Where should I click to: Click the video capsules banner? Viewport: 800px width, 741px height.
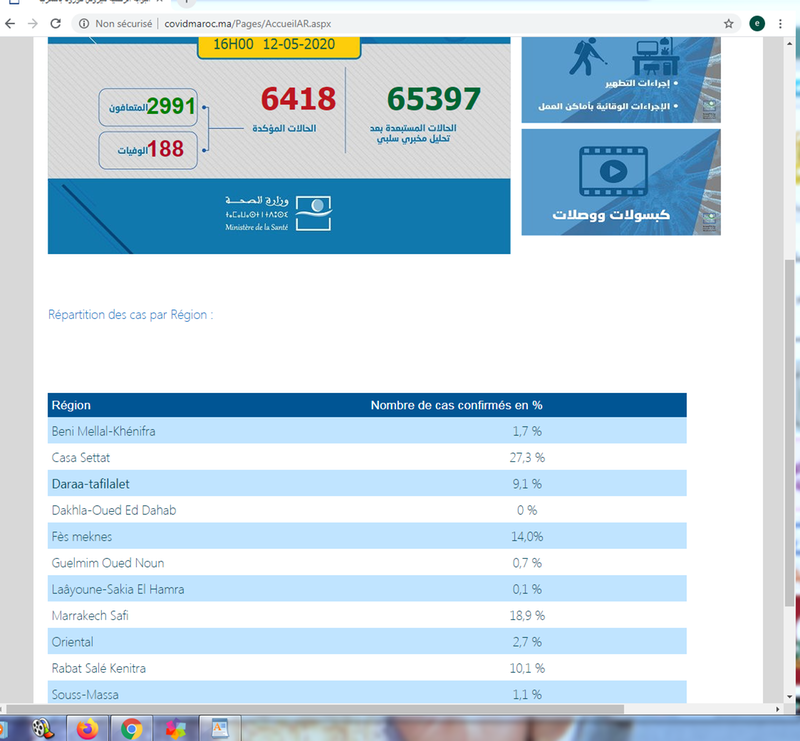620,182
